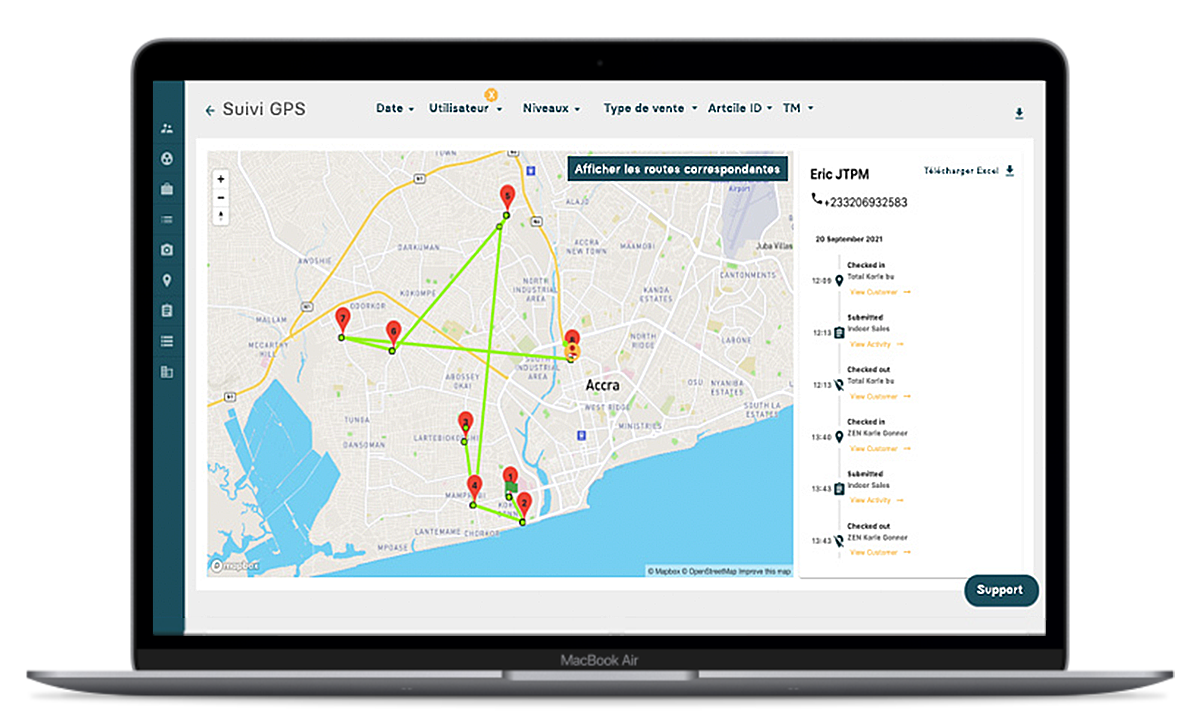
Task: Open the clipboard icon in the sidebar
Action: [x=167, y=311]
